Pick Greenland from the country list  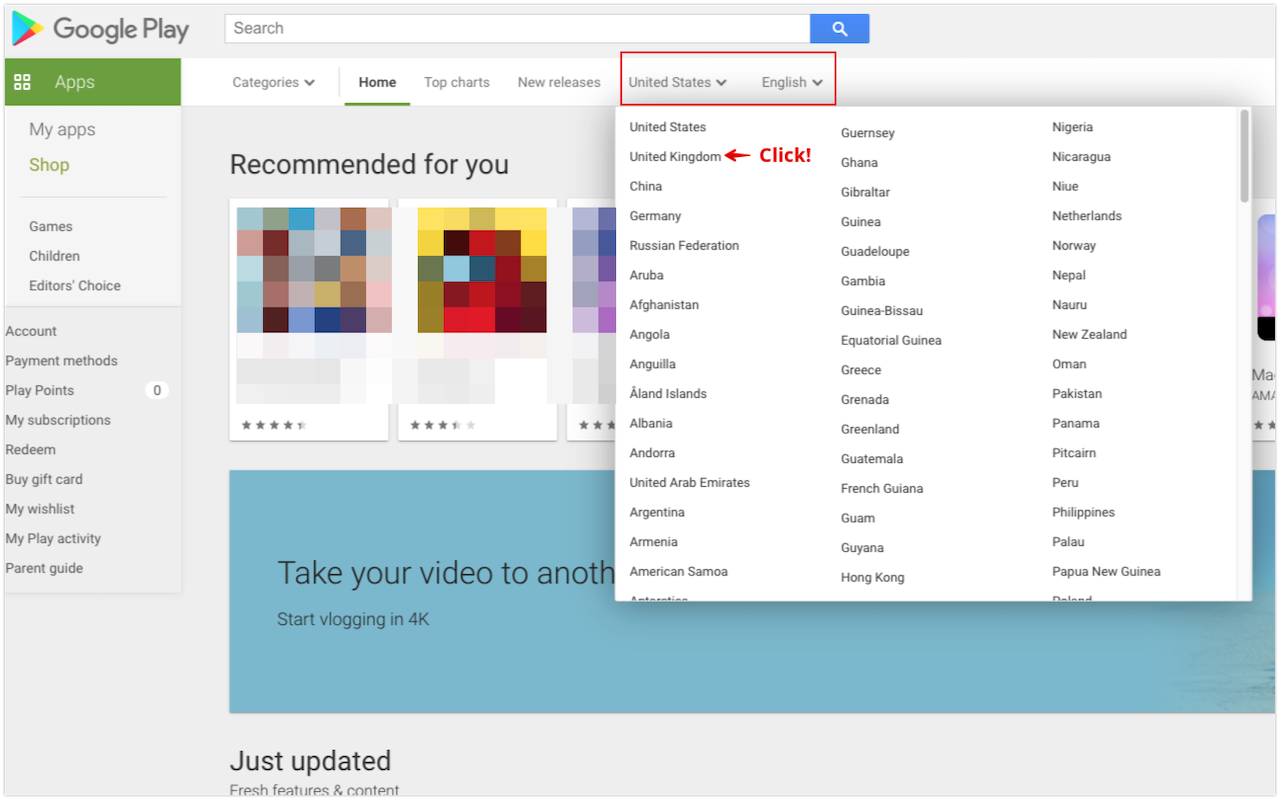[869, 429]
